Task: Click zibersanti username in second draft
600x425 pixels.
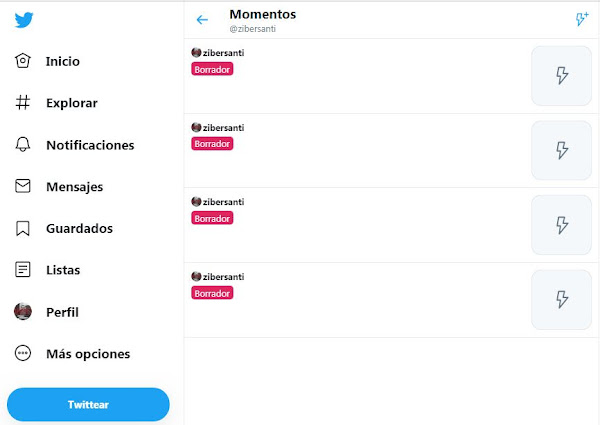Action: point(223,128)
